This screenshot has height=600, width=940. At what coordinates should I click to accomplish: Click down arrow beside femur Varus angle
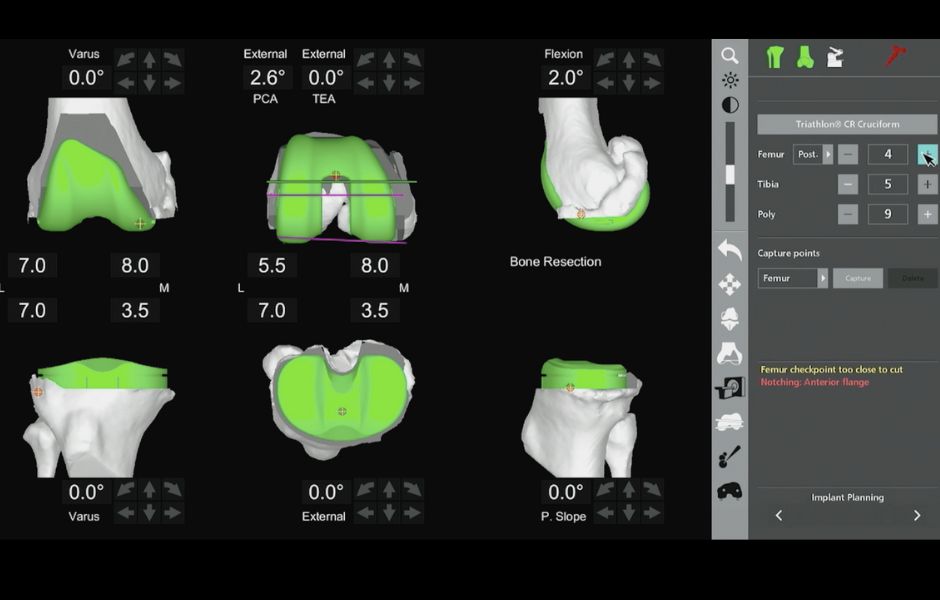(149, 83)
